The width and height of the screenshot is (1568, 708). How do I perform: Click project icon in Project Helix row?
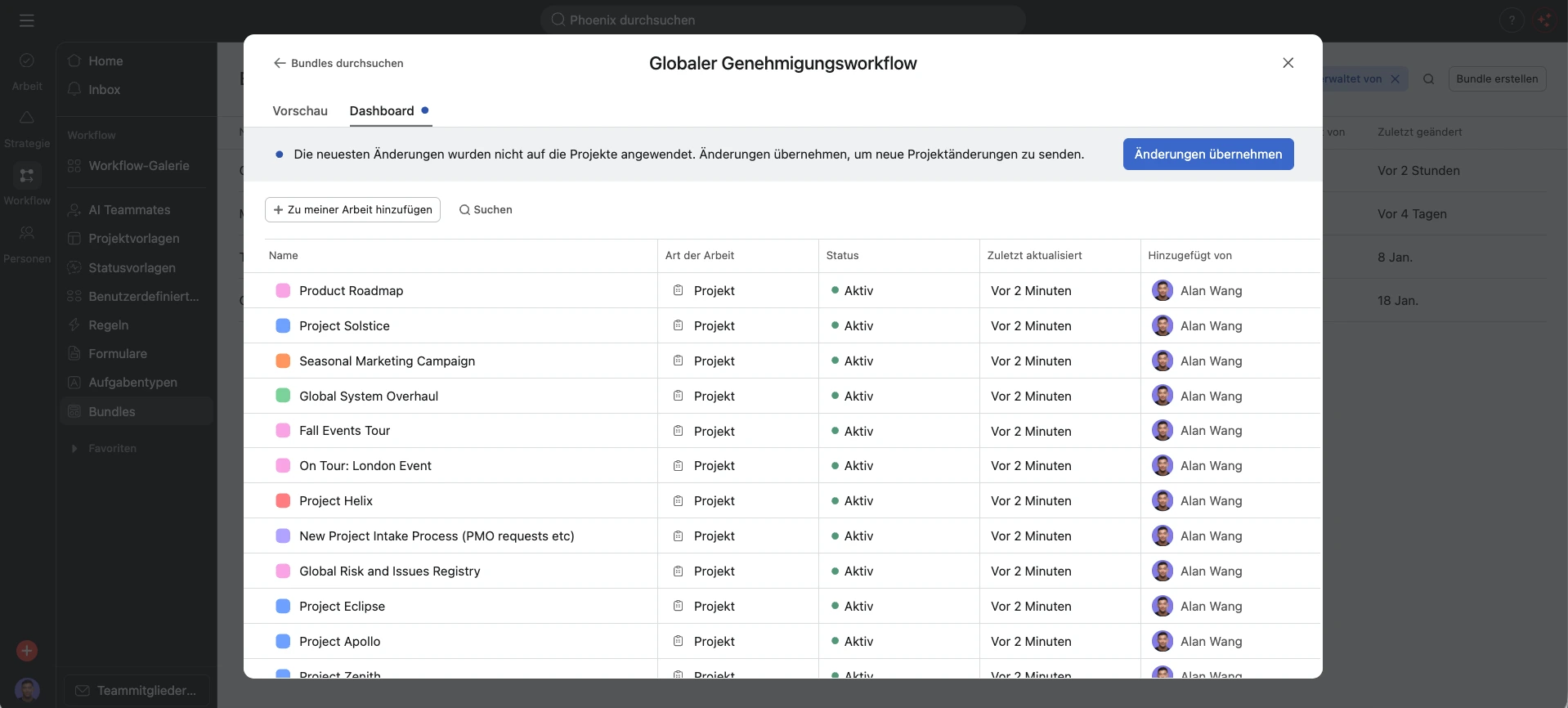(678, 500)
